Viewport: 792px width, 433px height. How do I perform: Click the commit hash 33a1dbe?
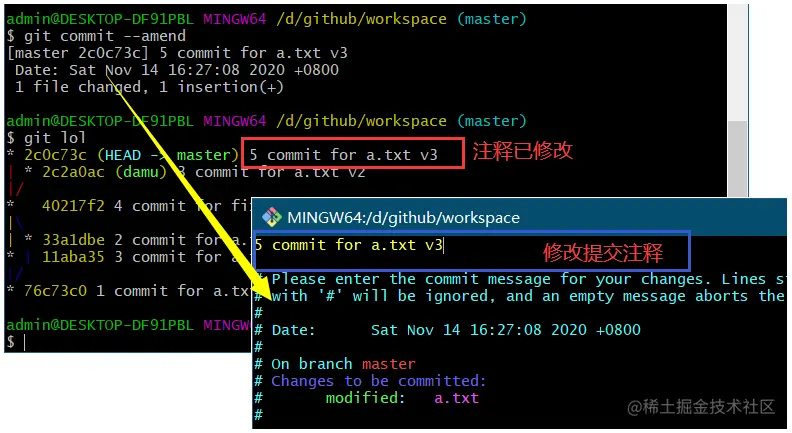coord(73,240)
